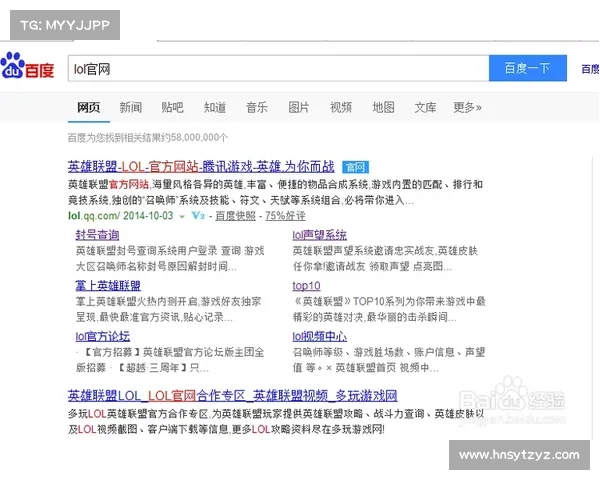Open the 掌上英雄联盟 sublink
600x480 pixels.
(x=108, y=286)
